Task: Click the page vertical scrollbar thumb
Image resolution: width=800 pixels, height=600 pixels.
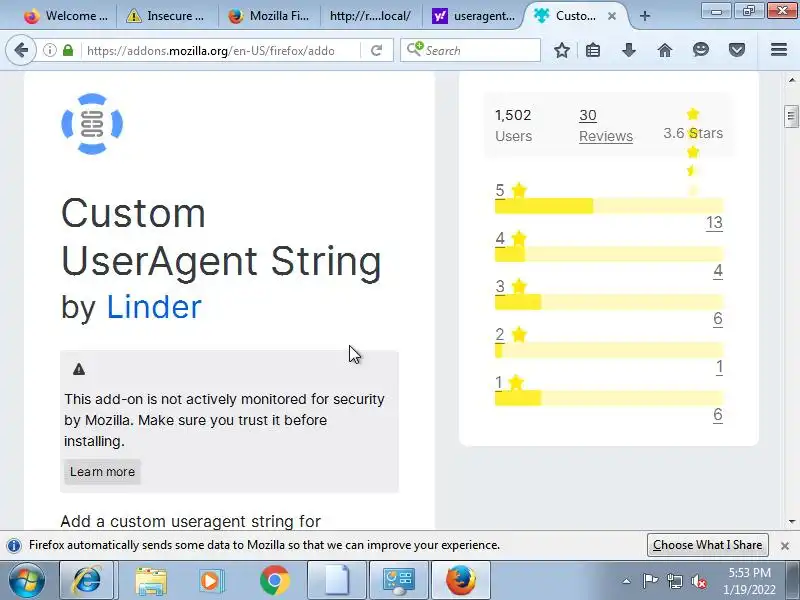Action: point(791,116)
